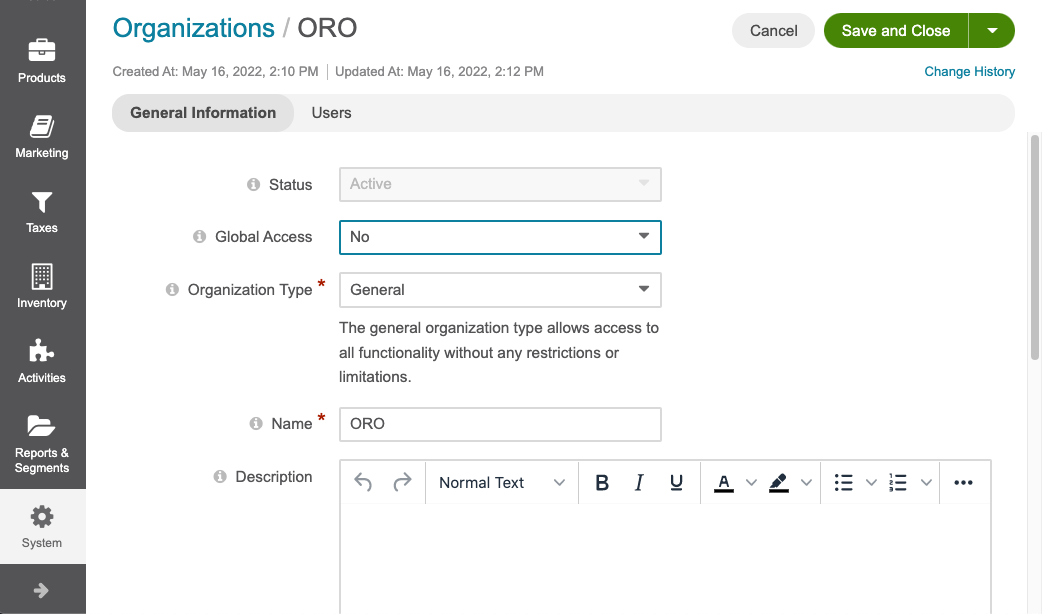Open the Save and Close options arrow
This screenshot has width=1042, height=614.
(991, 31)
